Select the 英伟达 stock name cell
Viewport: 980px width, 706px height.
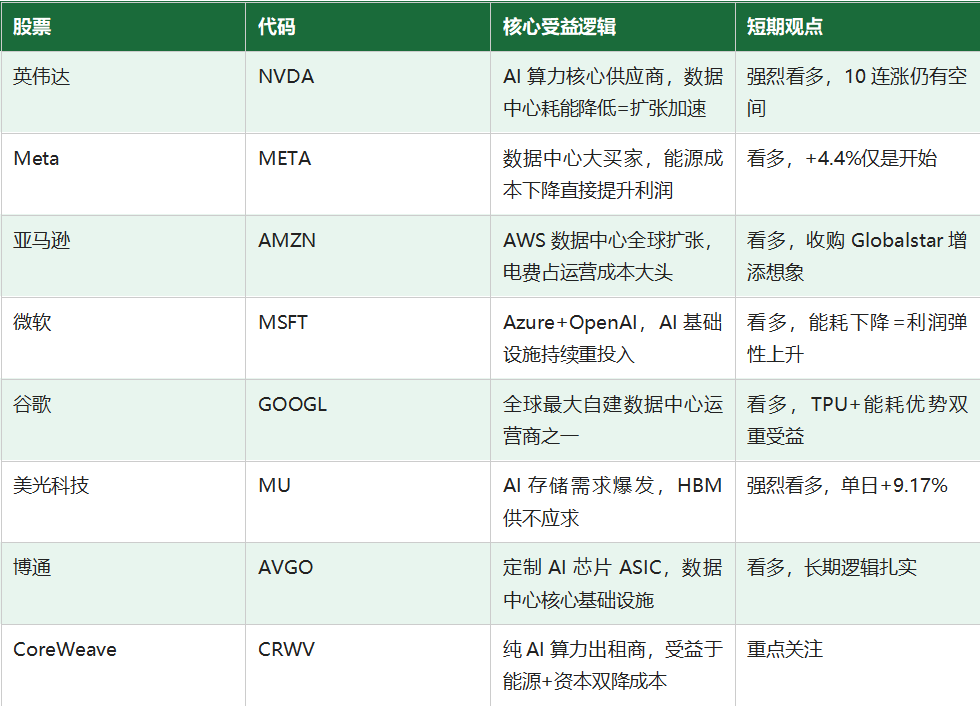click(123, 92)
